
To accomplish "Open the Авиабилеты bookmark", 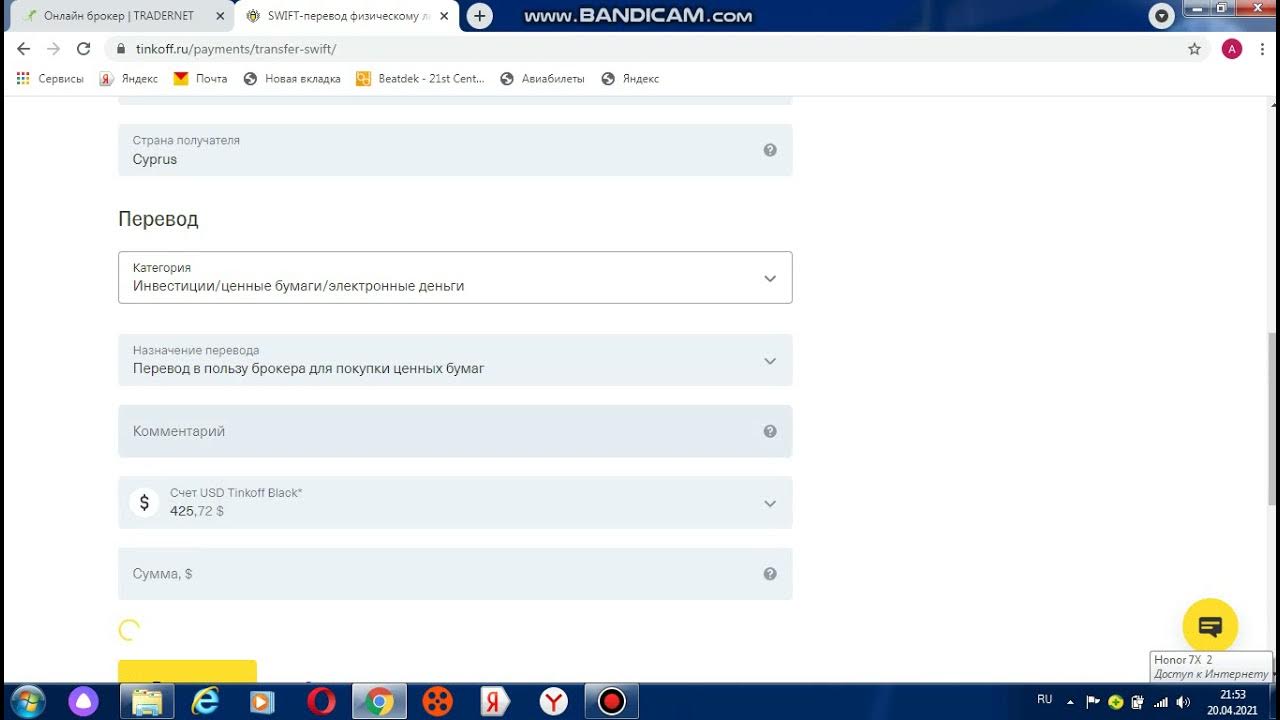I will pyautogui.click(x=542, y=79).
